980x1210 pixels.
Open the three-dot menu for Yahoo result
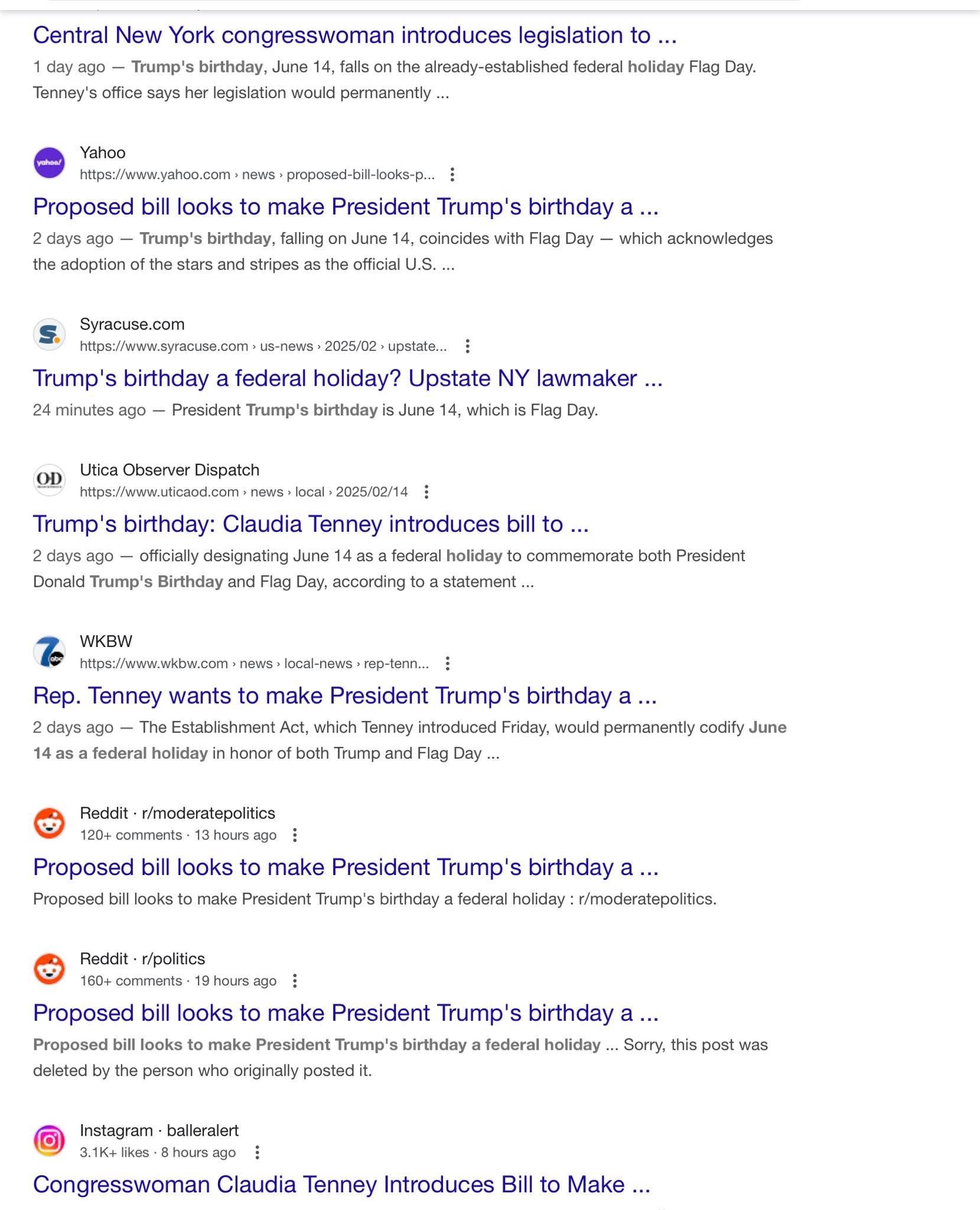(452, 175)
